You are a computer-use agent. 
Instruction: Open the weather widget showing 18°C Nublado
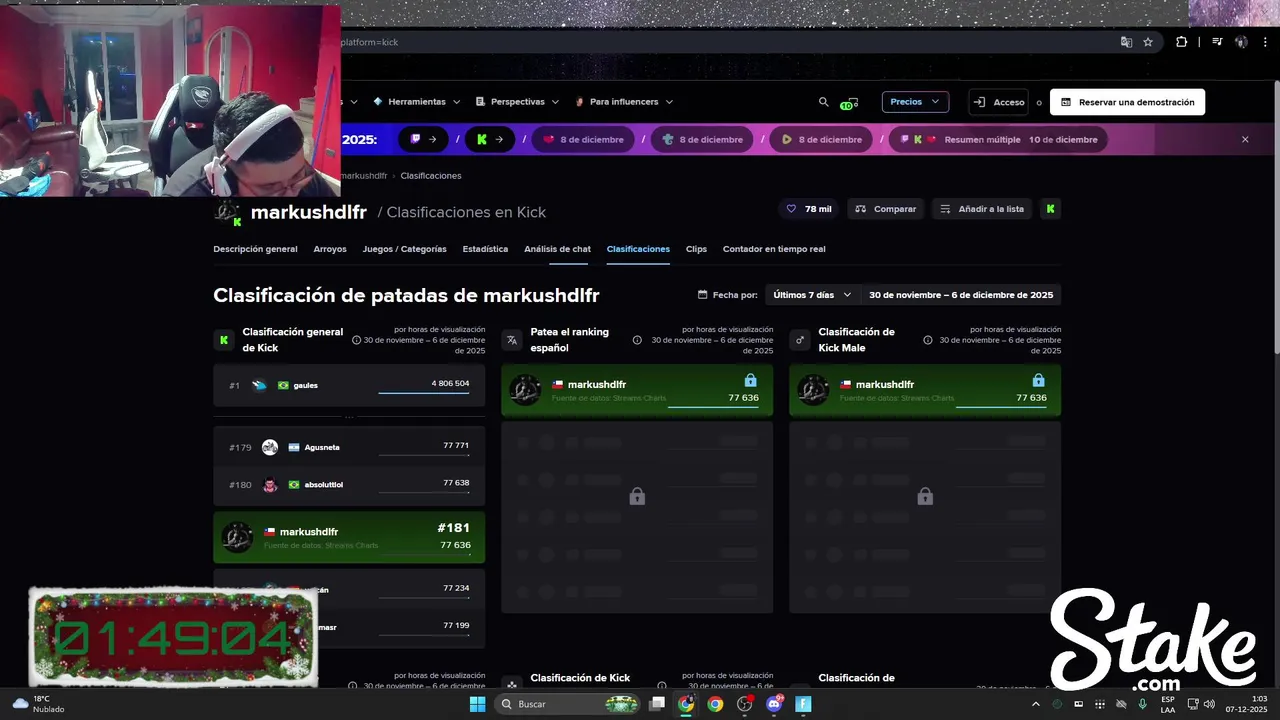pyautogui.click(x=38, y=704)
